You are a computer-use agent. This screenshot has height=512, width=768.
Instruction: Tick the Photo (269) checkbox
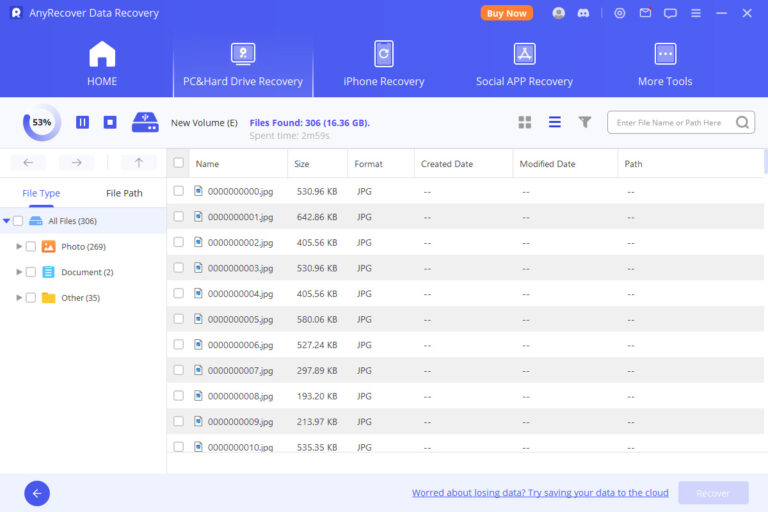point(31,246)
